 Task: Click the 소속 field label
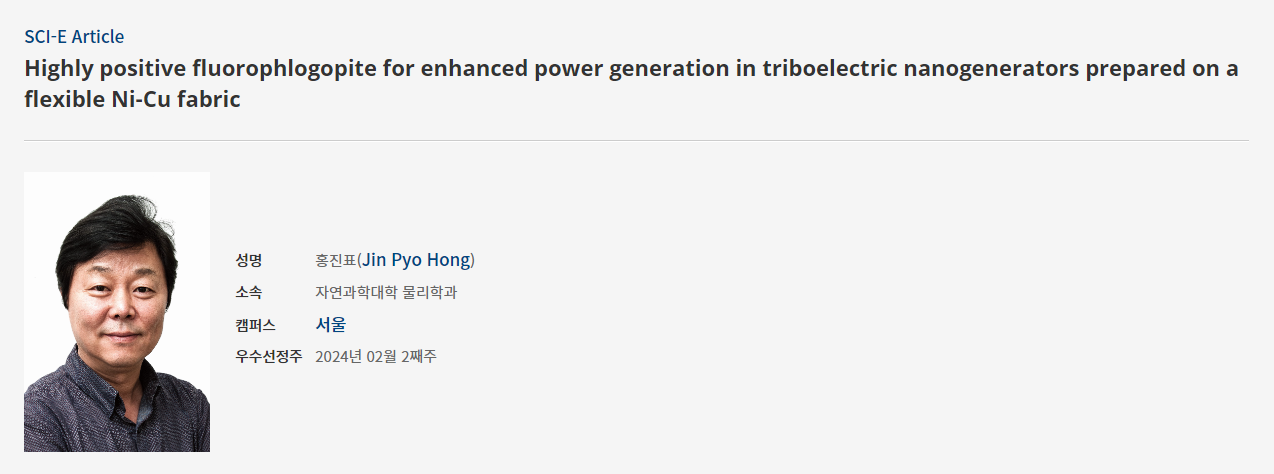(249, 292)
